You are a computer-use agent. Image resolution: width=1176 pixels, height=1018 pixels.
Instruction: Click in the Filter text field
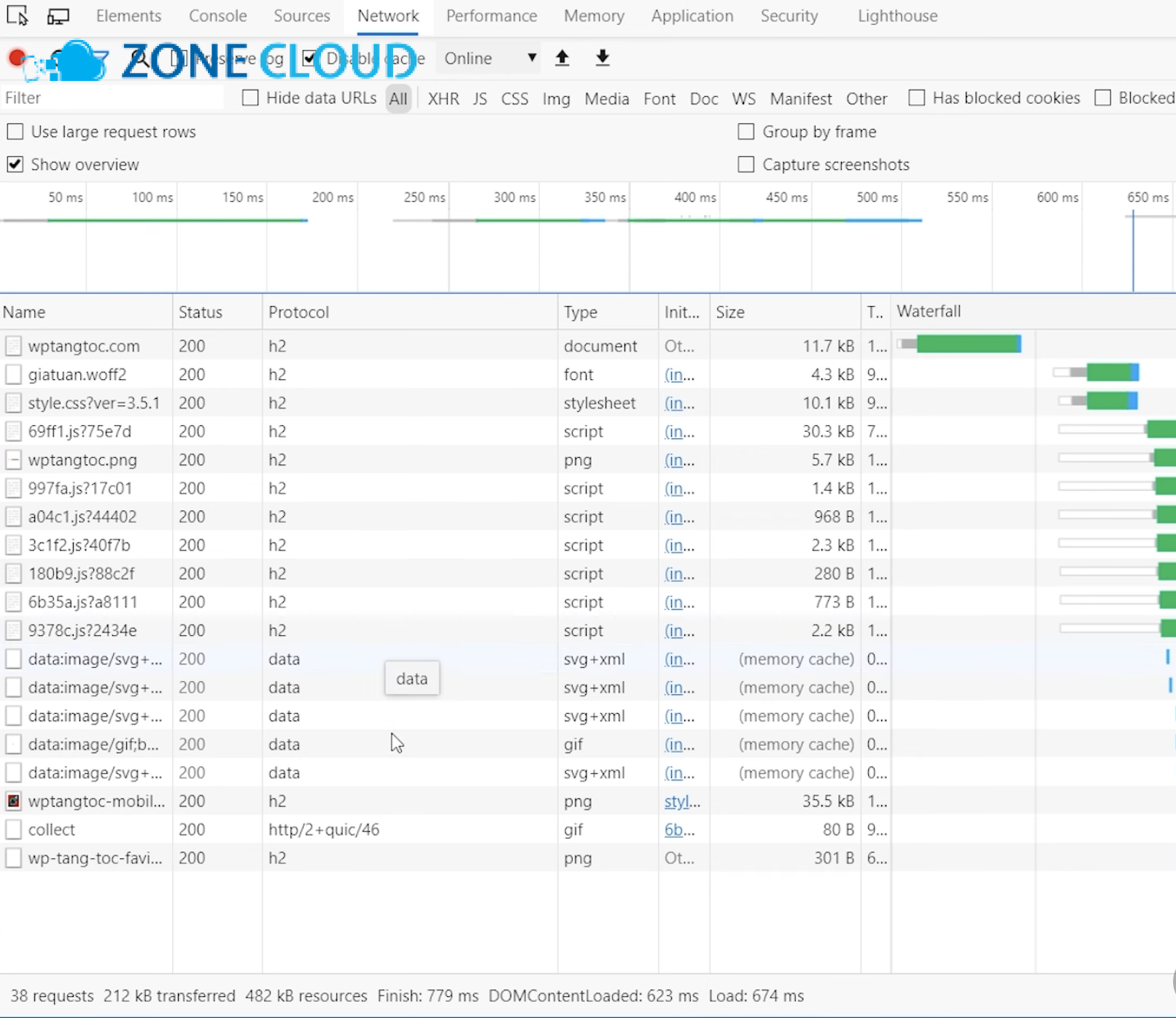[112, 98]
